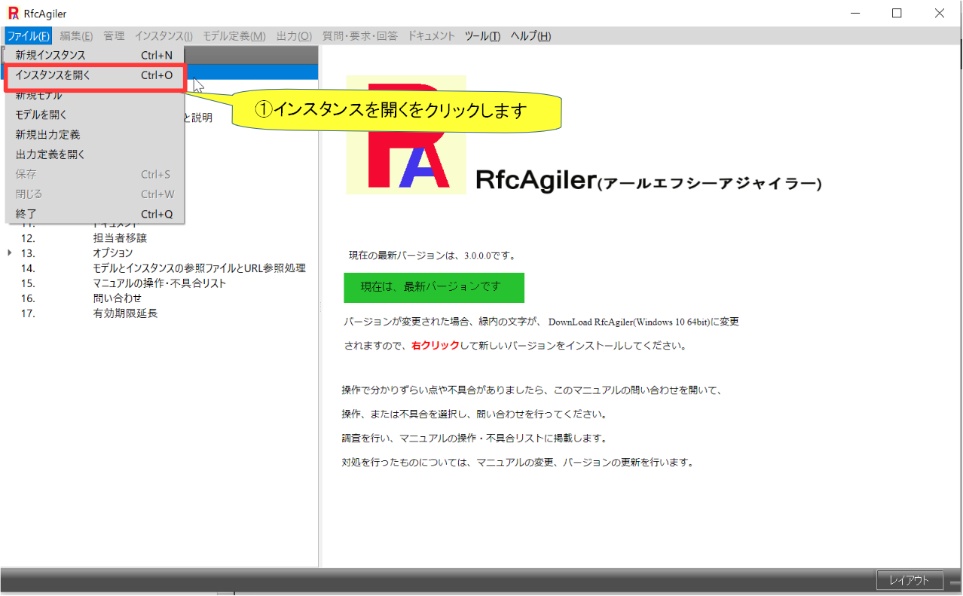Select モデルを開く menu entry
963x596 pixels.
[x=94, y=114]
